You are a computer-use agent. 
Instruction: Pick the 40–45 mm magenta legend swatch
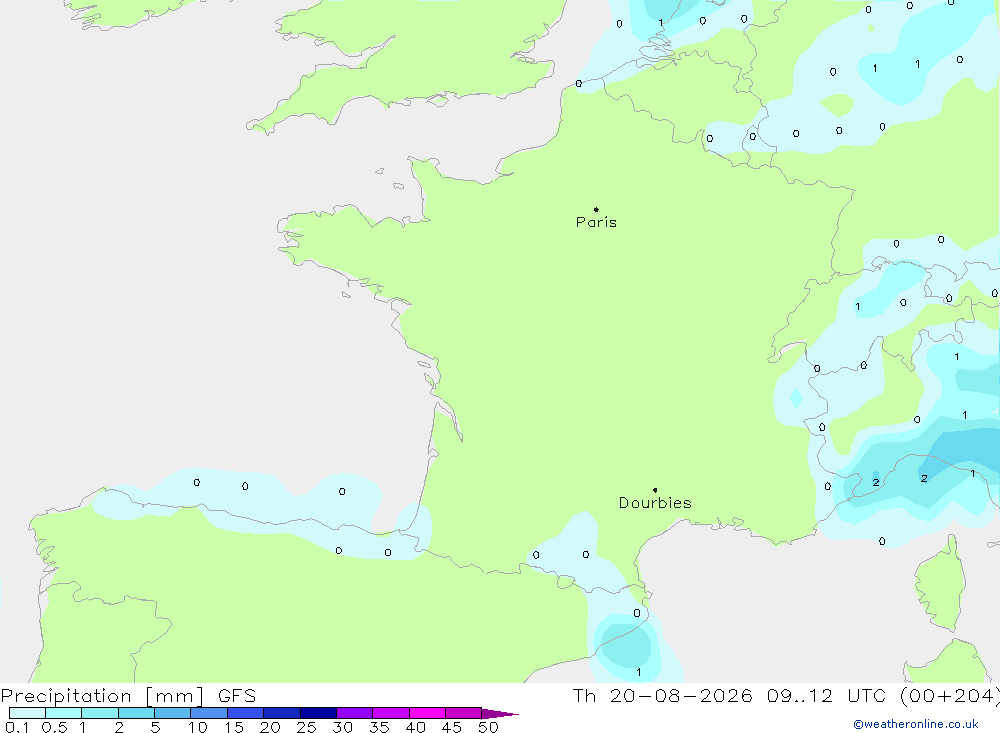click(x=427, y=713)
